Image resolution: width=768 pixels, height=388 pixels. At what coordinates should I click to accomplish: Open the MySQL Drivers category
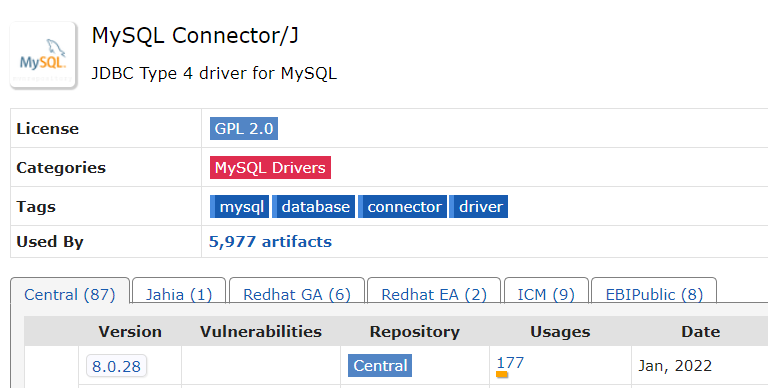tap(270, 168)
